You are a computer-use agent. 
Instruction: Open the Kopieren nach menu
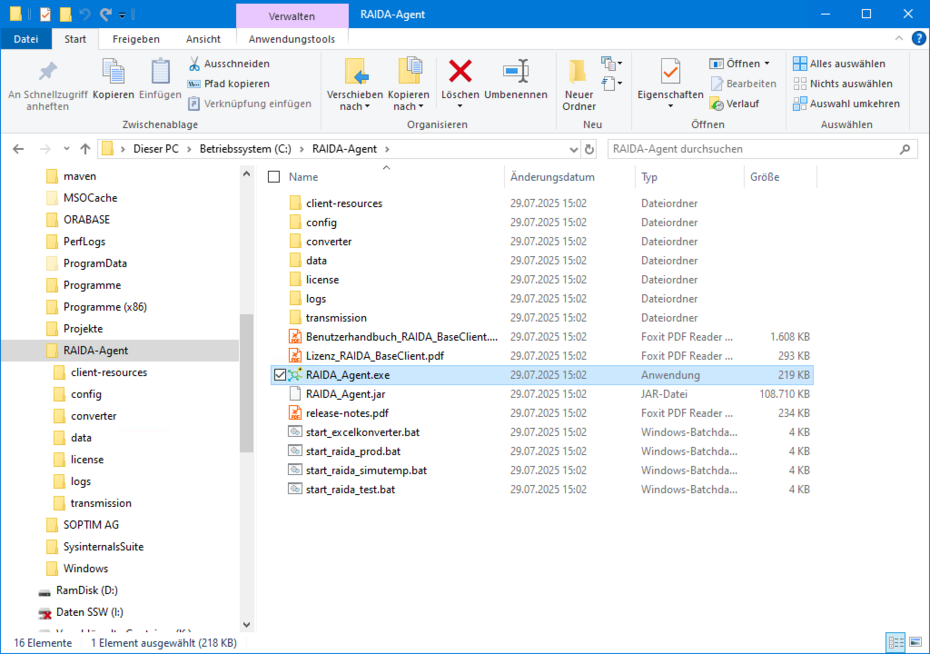pos(409,85)
